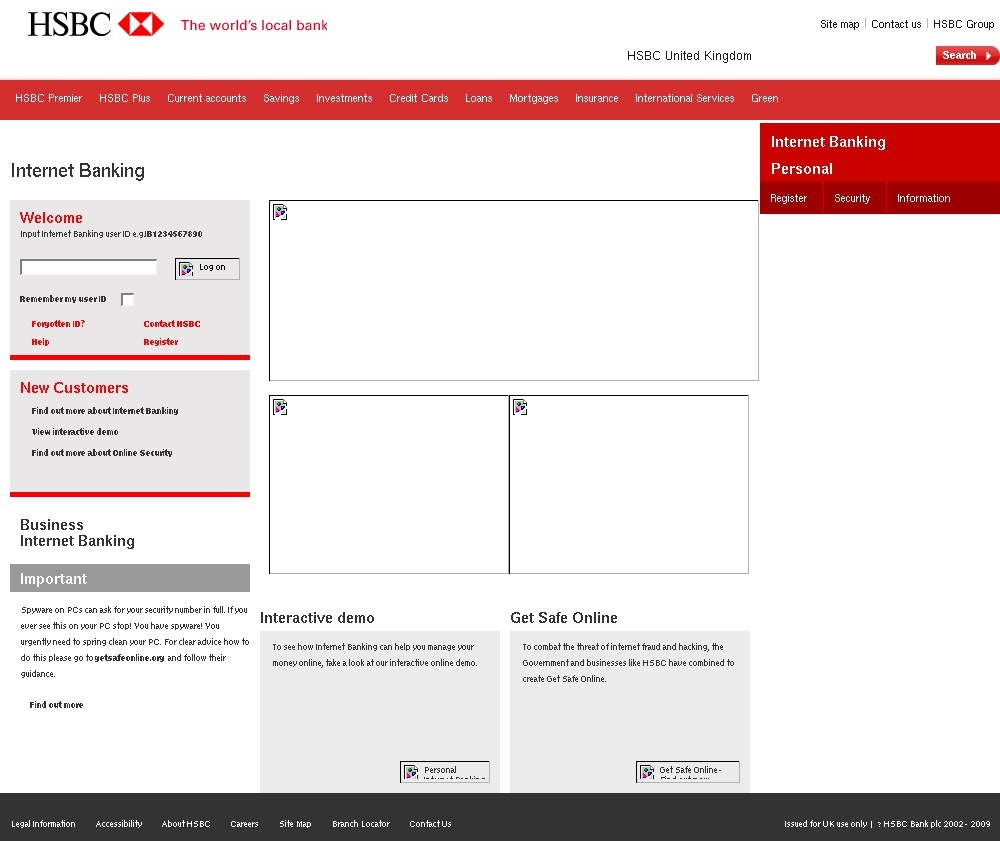Click the Contact HSBC link
The image size is (1000, 841).
[x=172, y=324]
